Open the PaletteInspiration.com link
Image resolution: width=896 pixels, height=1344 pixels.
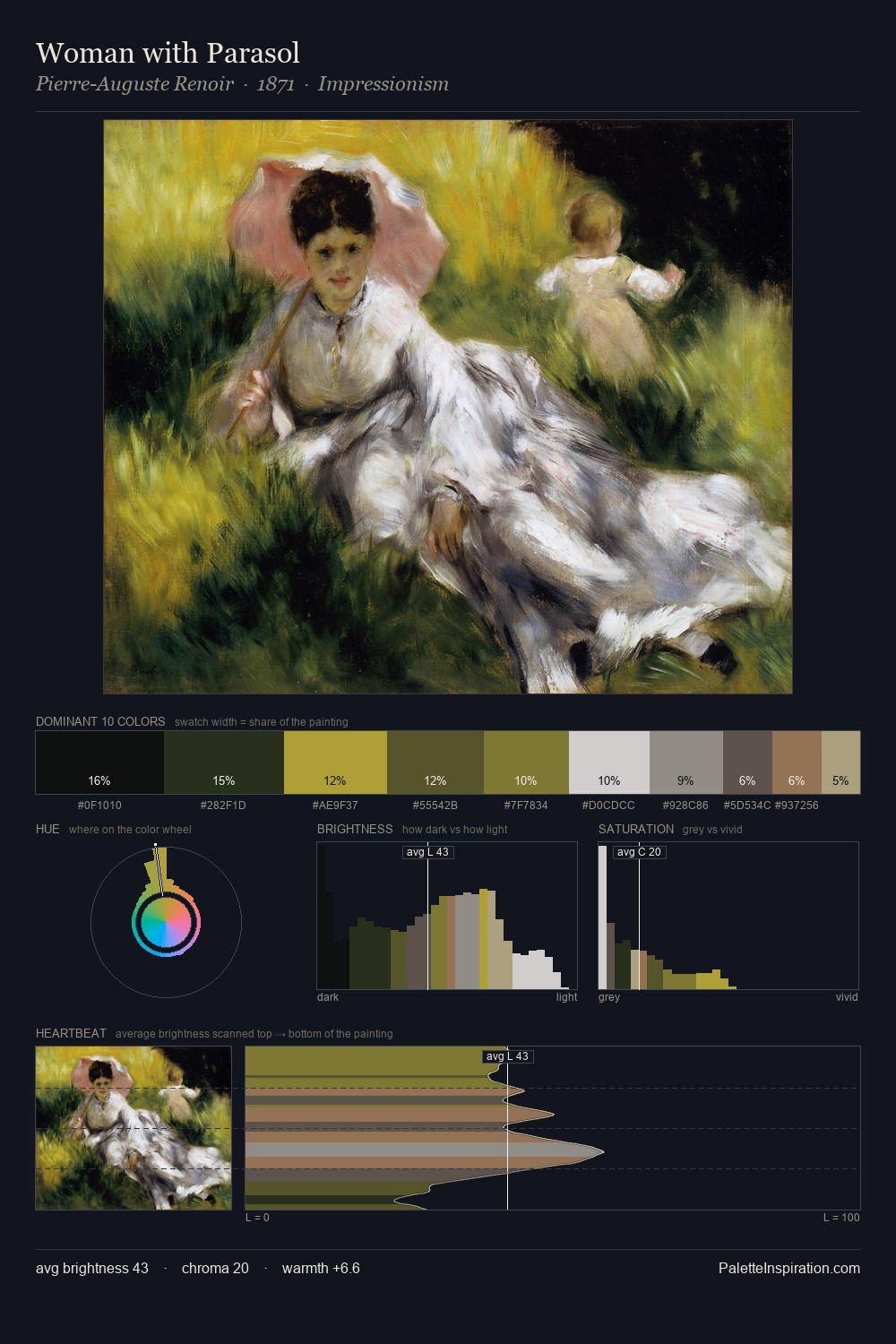(789, 1268)
